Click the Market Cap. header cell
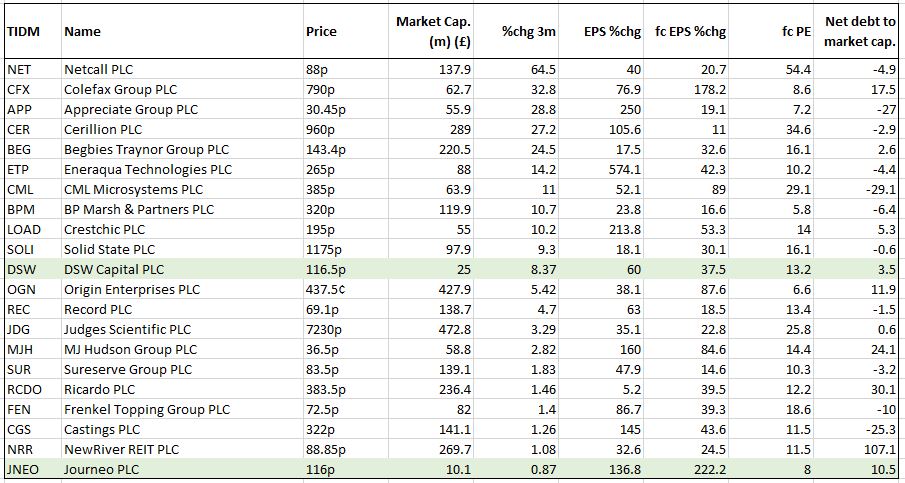 433,31
